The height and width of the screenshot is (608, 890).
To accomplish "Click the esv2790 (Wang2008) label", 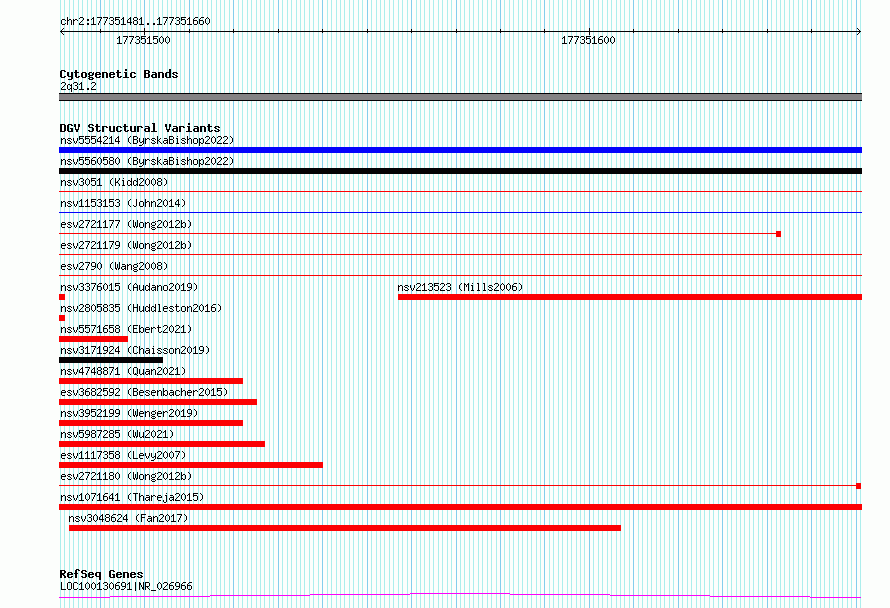I will point(114,266).
